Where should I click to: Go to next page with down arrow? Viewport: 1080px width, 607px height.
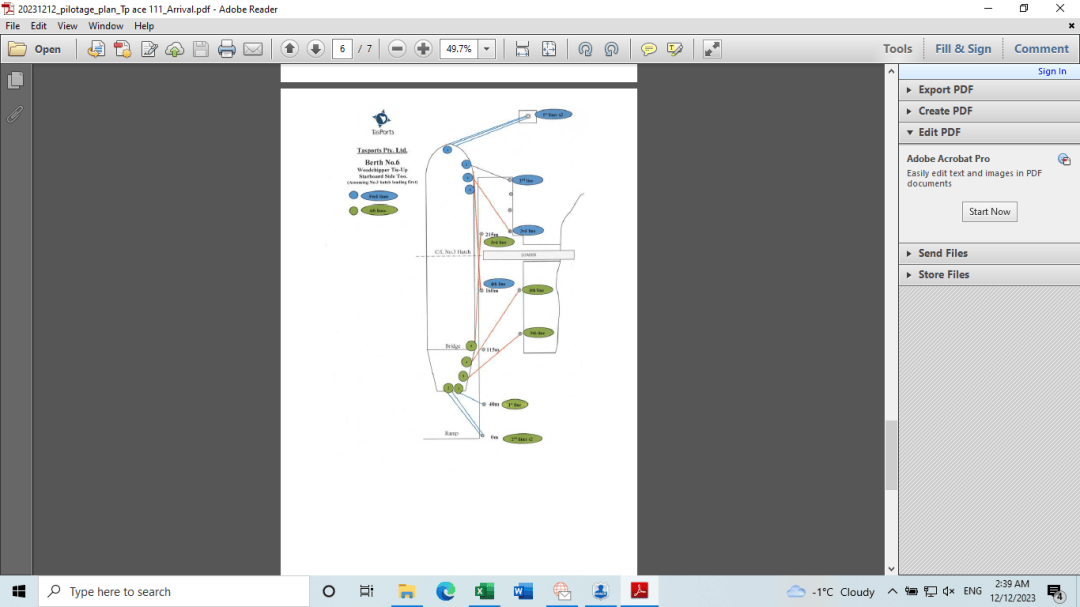tap(315, 49)
